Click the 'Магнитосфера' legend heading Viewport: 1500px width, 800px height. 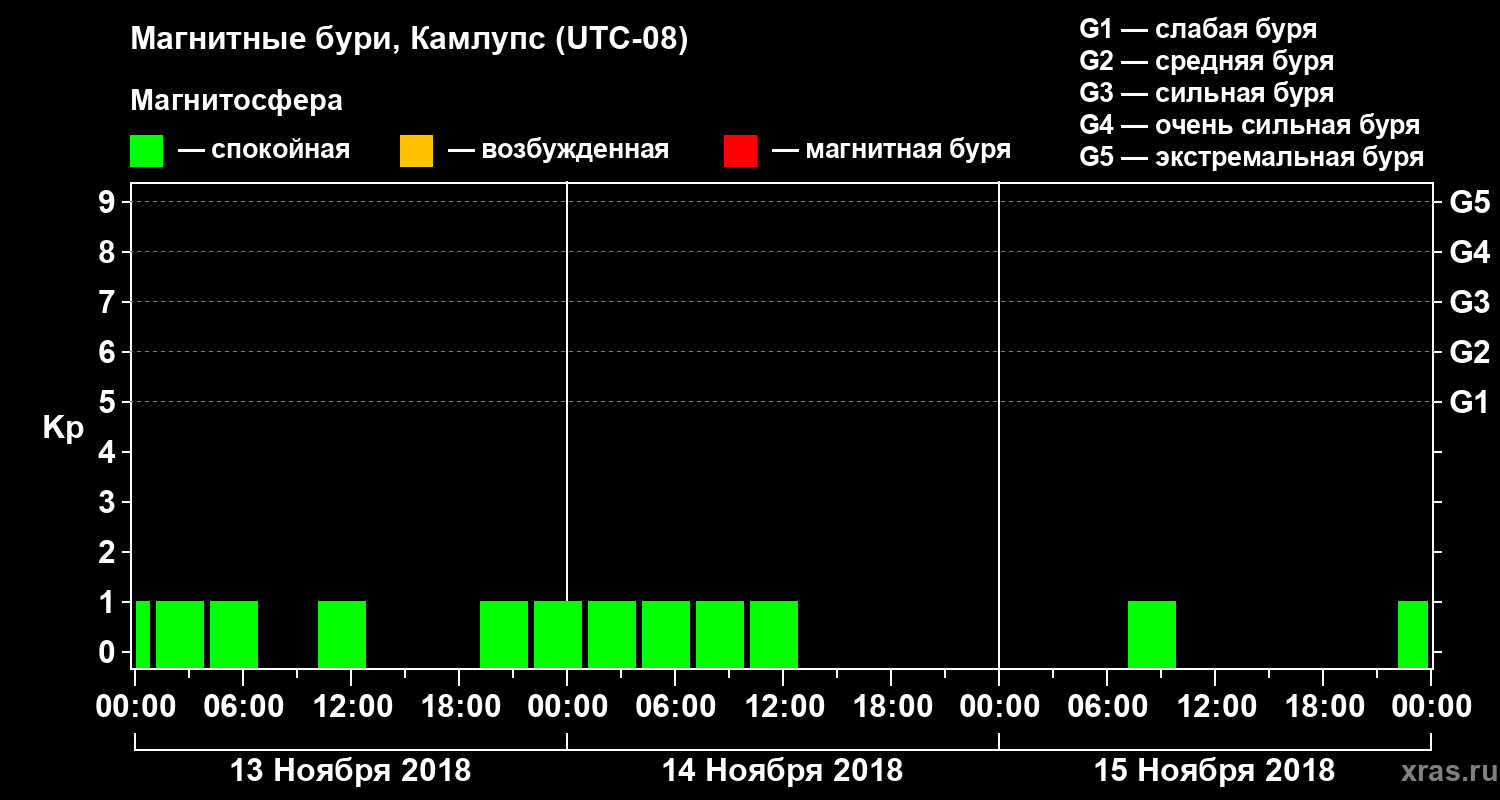236,101
